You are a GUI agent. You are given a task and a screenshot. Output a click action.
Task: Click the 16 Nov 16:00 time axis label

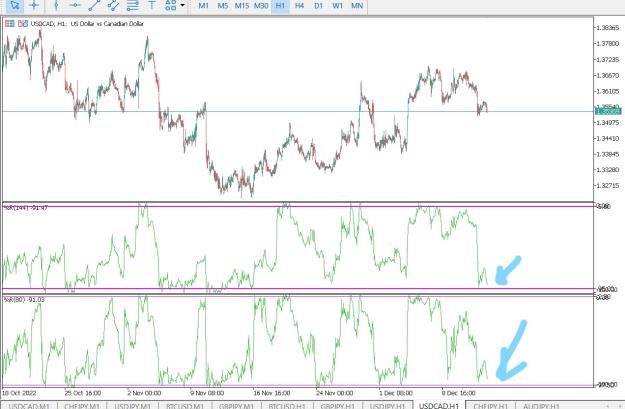click(x=272, y=393)
